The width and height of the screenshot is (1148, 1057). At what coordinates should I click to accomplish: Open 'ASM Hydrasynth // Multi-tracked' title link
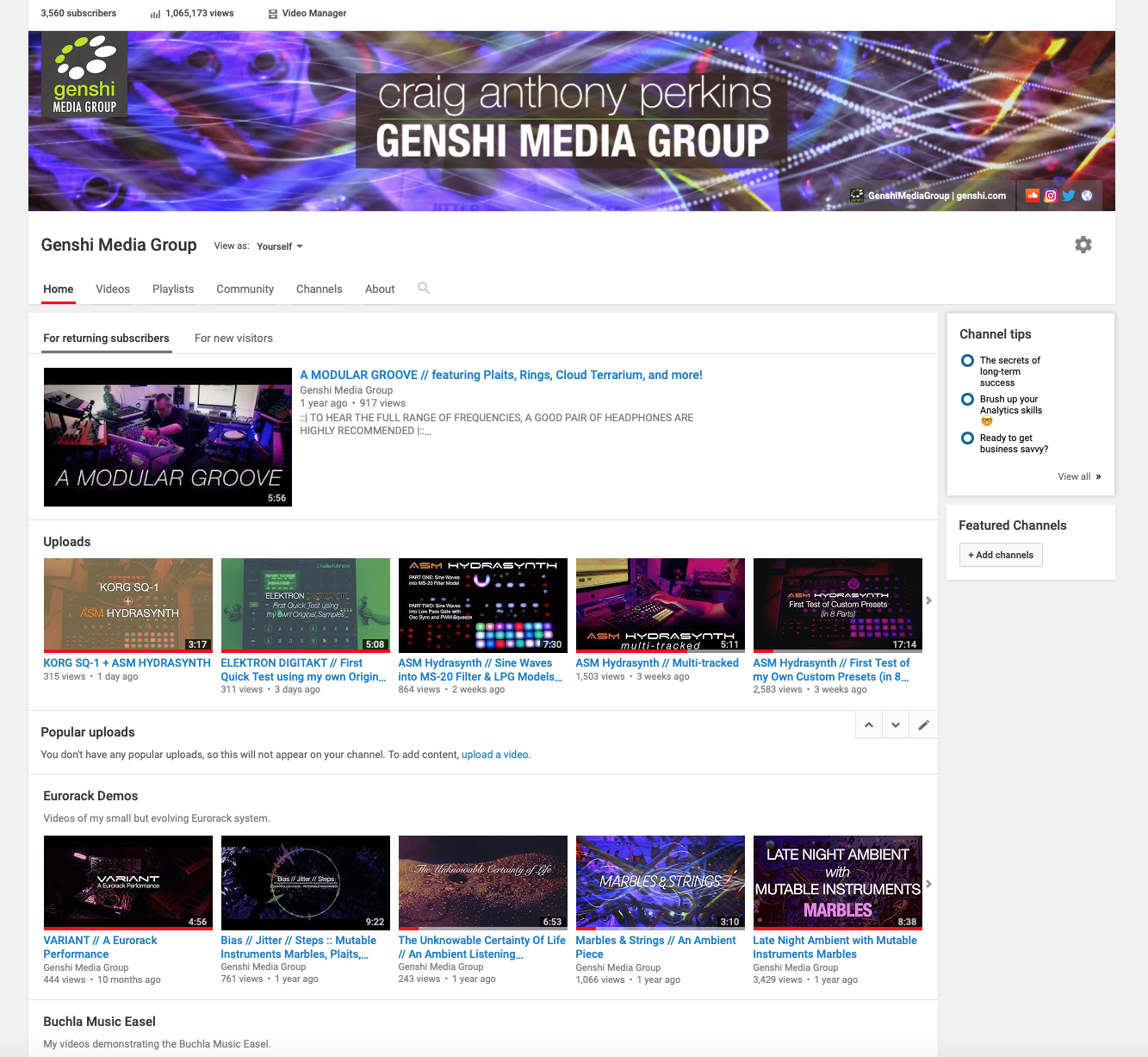[657, 663]
